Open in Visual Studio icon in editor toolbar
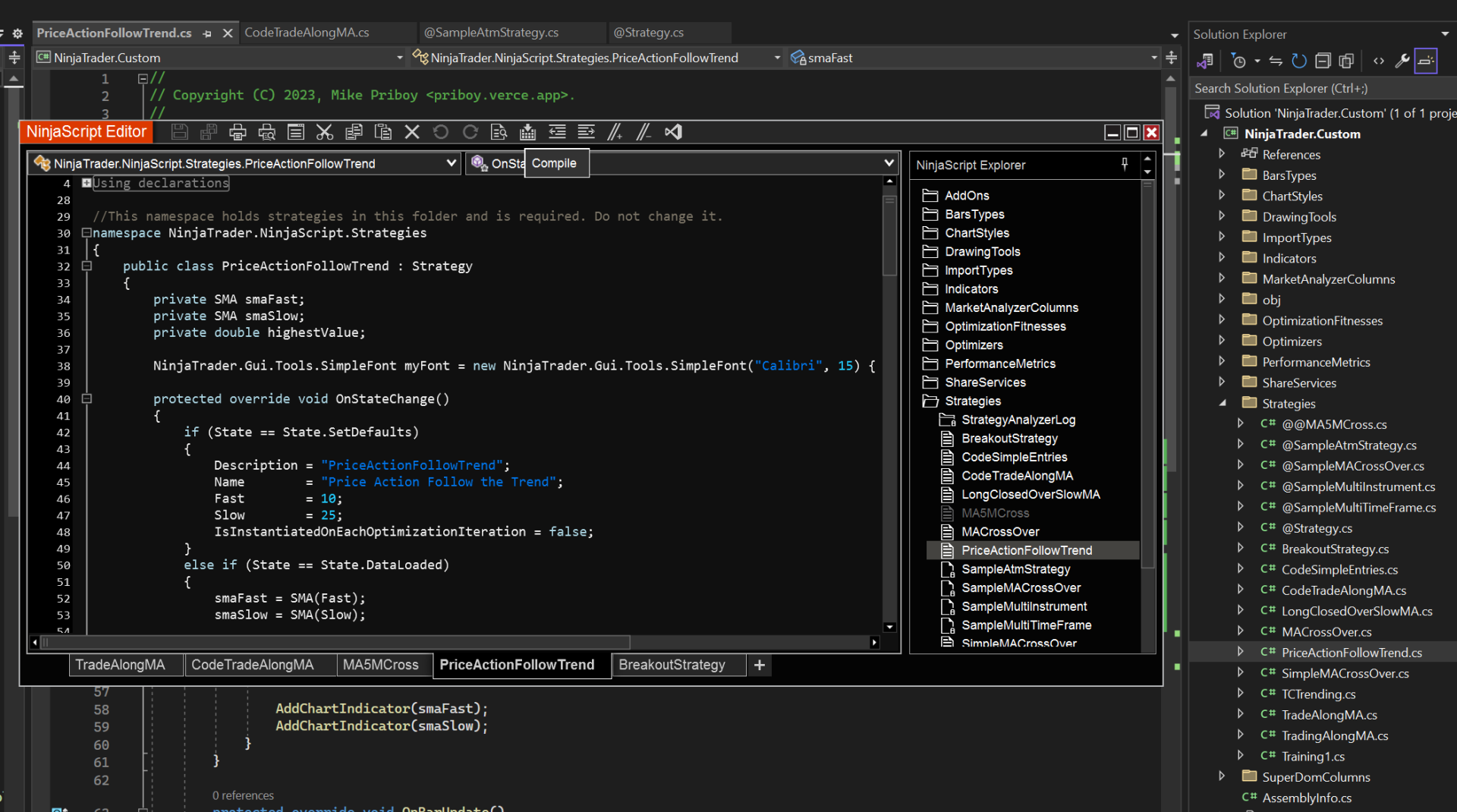Viewport: 1457px width, 812px height. pyautogui.click(x=673, y=132)
